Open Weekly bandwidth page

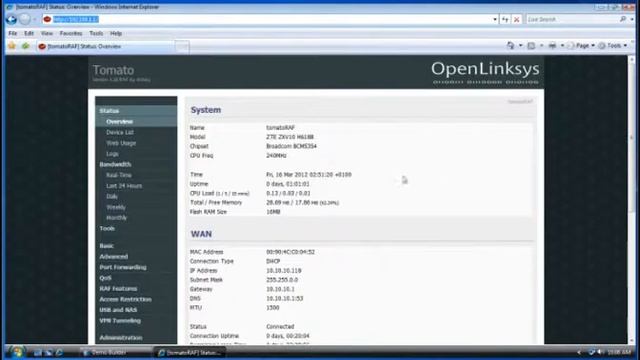coord(116,207)
